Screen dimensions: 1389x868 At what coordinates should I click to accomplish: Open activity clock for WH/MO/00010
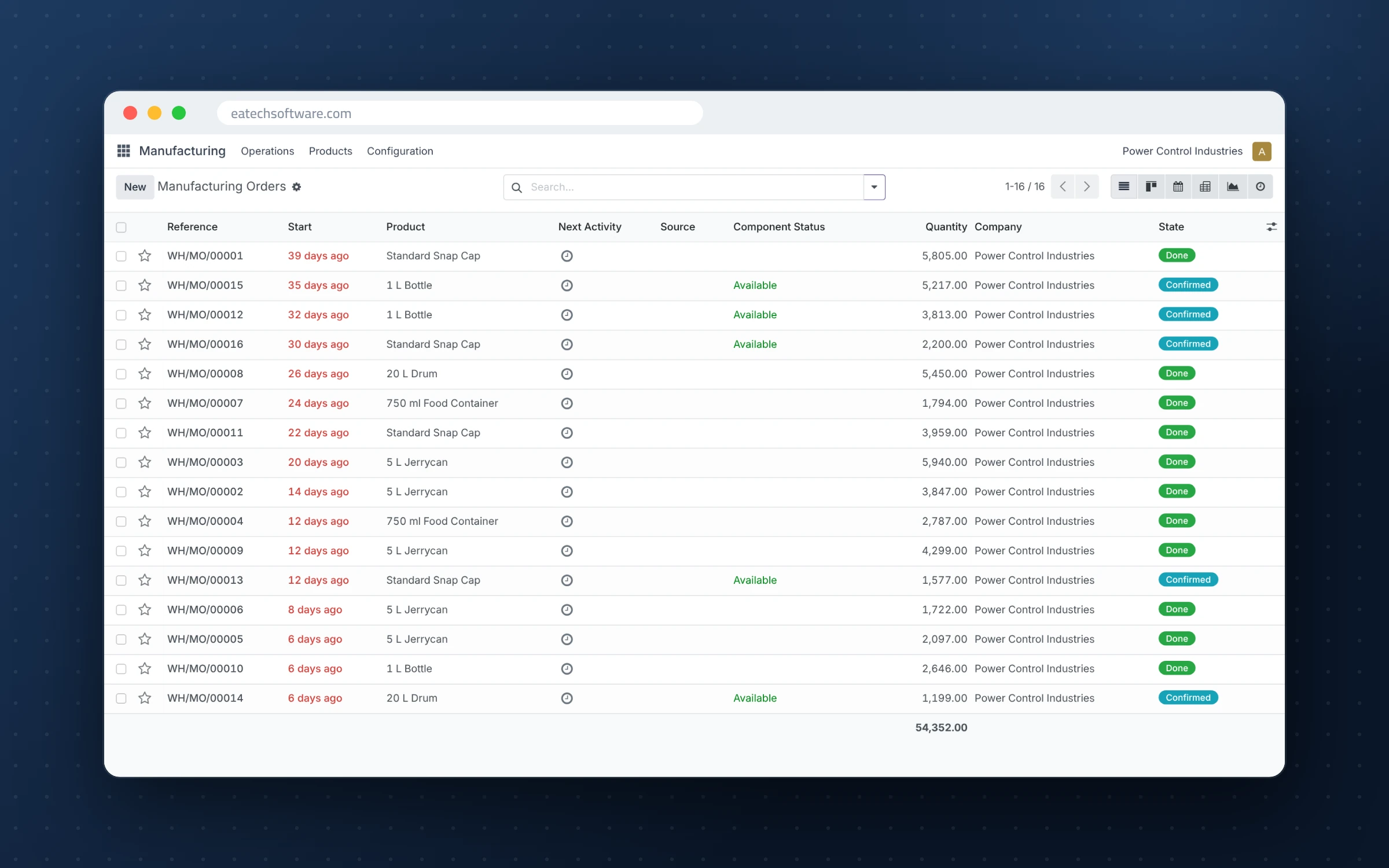(567, 669)
